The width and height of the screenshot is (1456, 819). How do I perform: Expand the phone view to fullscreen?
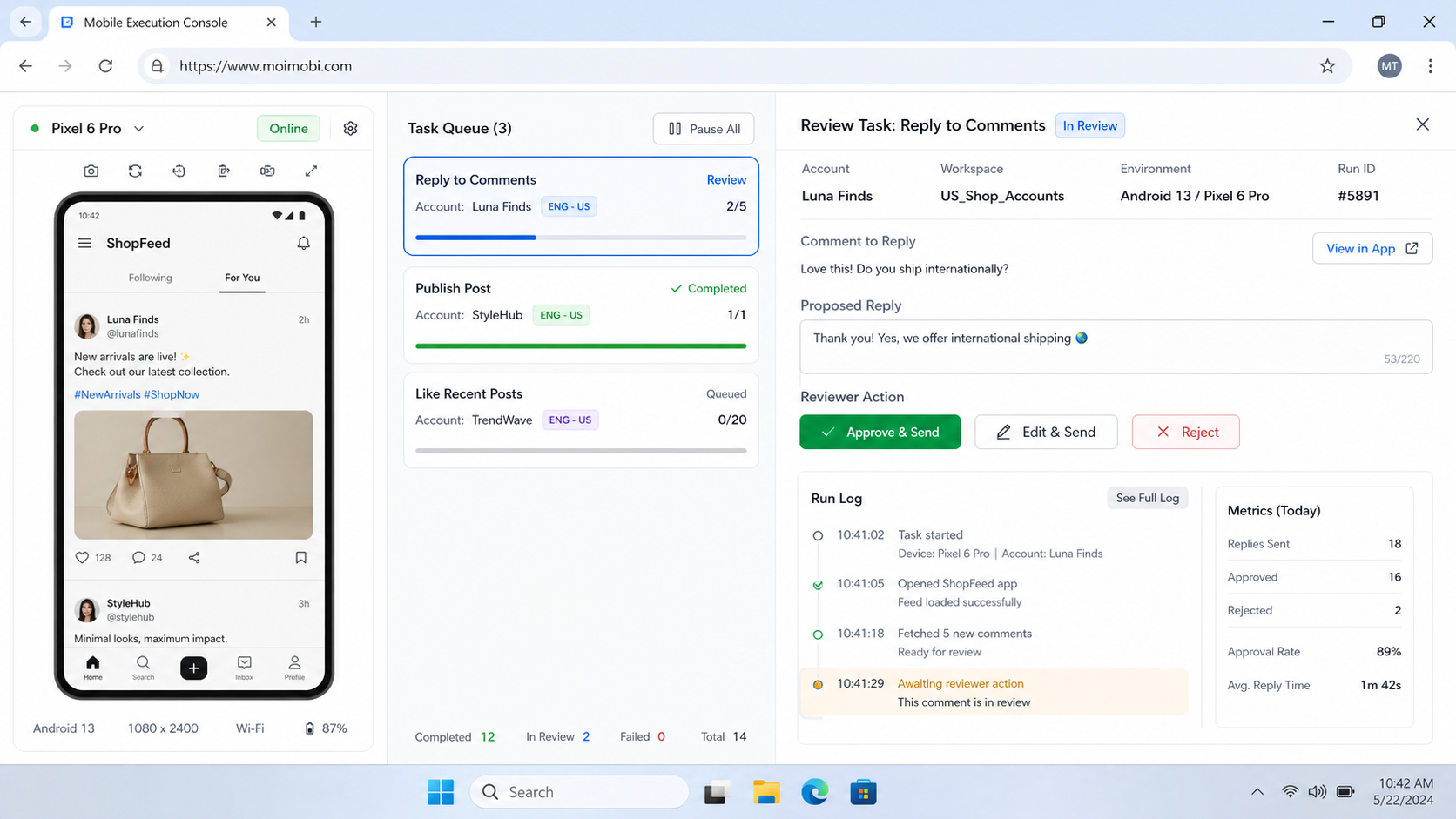click(311, 171)
